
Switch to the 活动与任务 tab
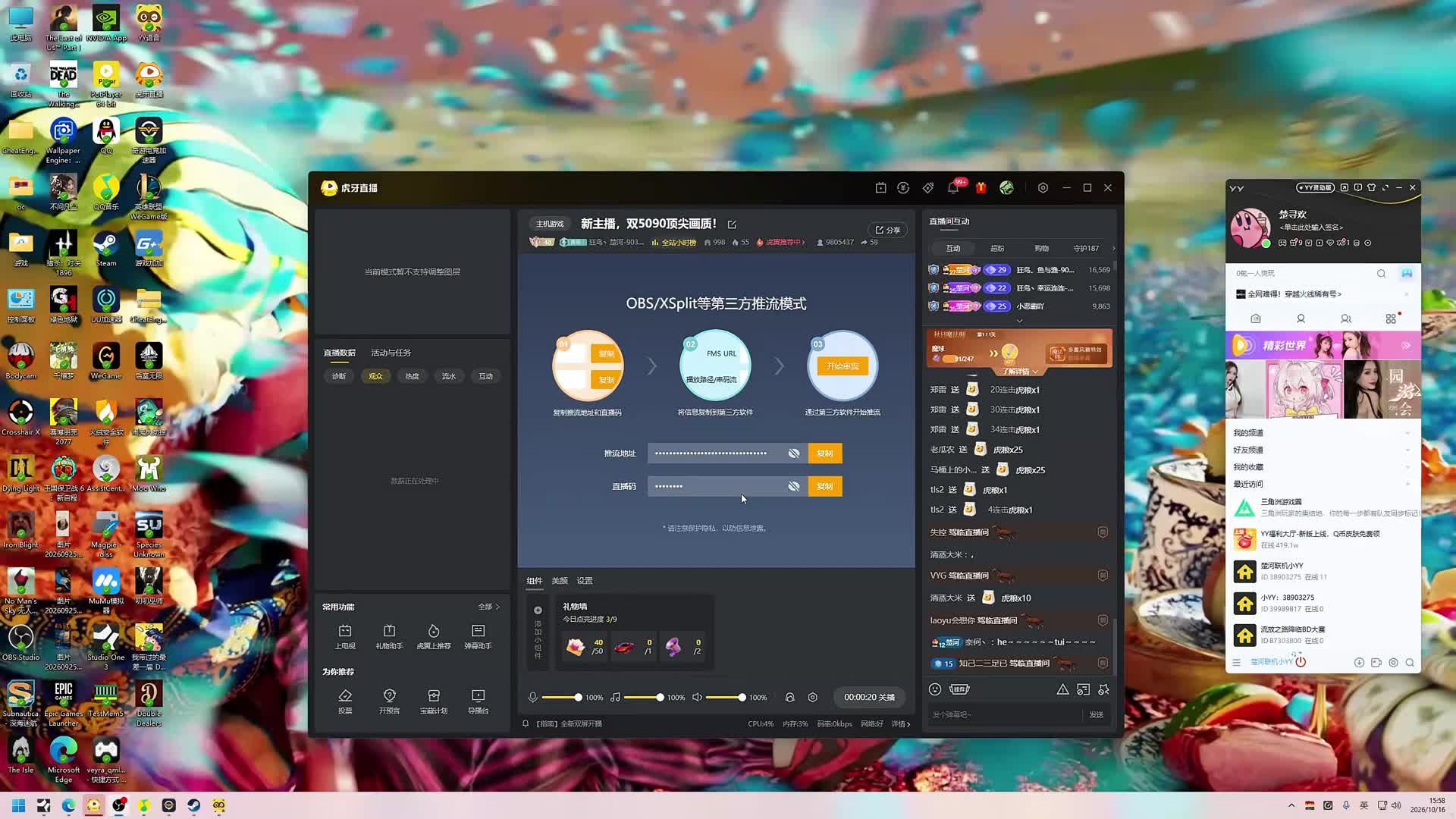click(391, 353)
